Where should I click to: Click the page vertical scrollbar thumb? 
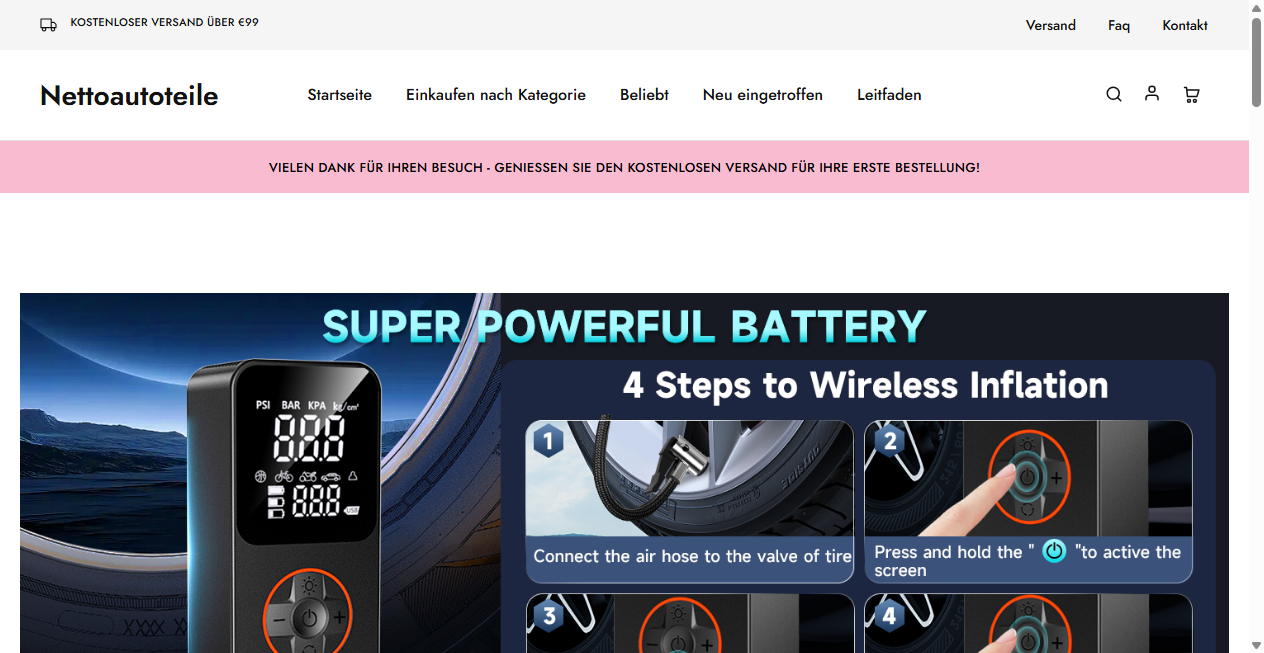pos(1257,61)
